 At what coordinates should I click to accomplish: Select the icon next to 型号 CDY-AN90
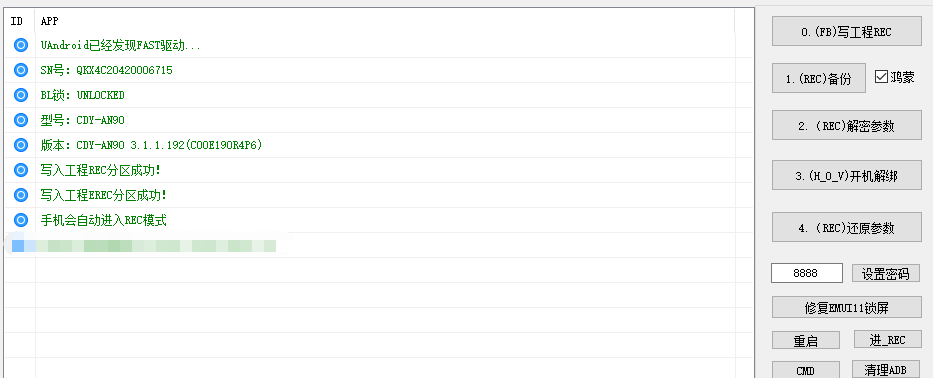point(21,120)
